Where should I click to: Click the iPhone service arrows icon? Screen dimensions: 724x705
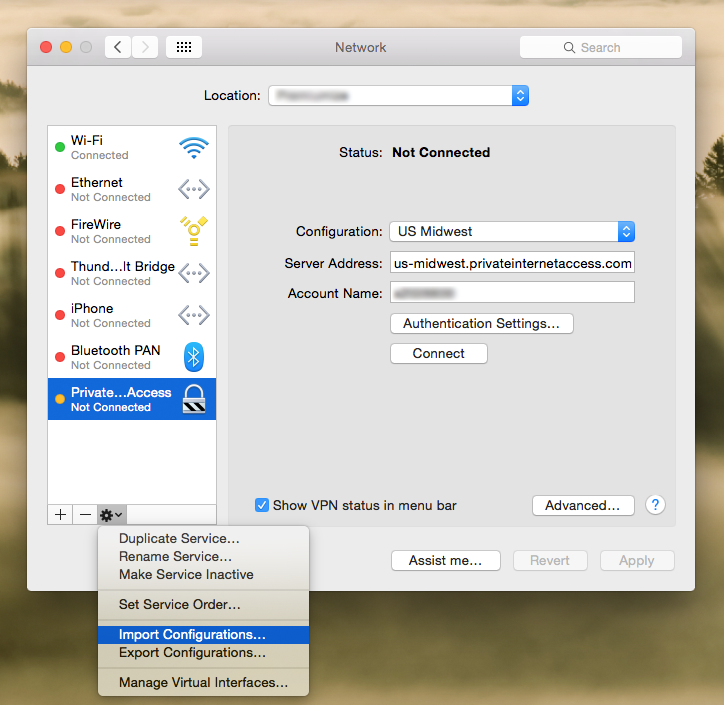[x=194, y=315]
